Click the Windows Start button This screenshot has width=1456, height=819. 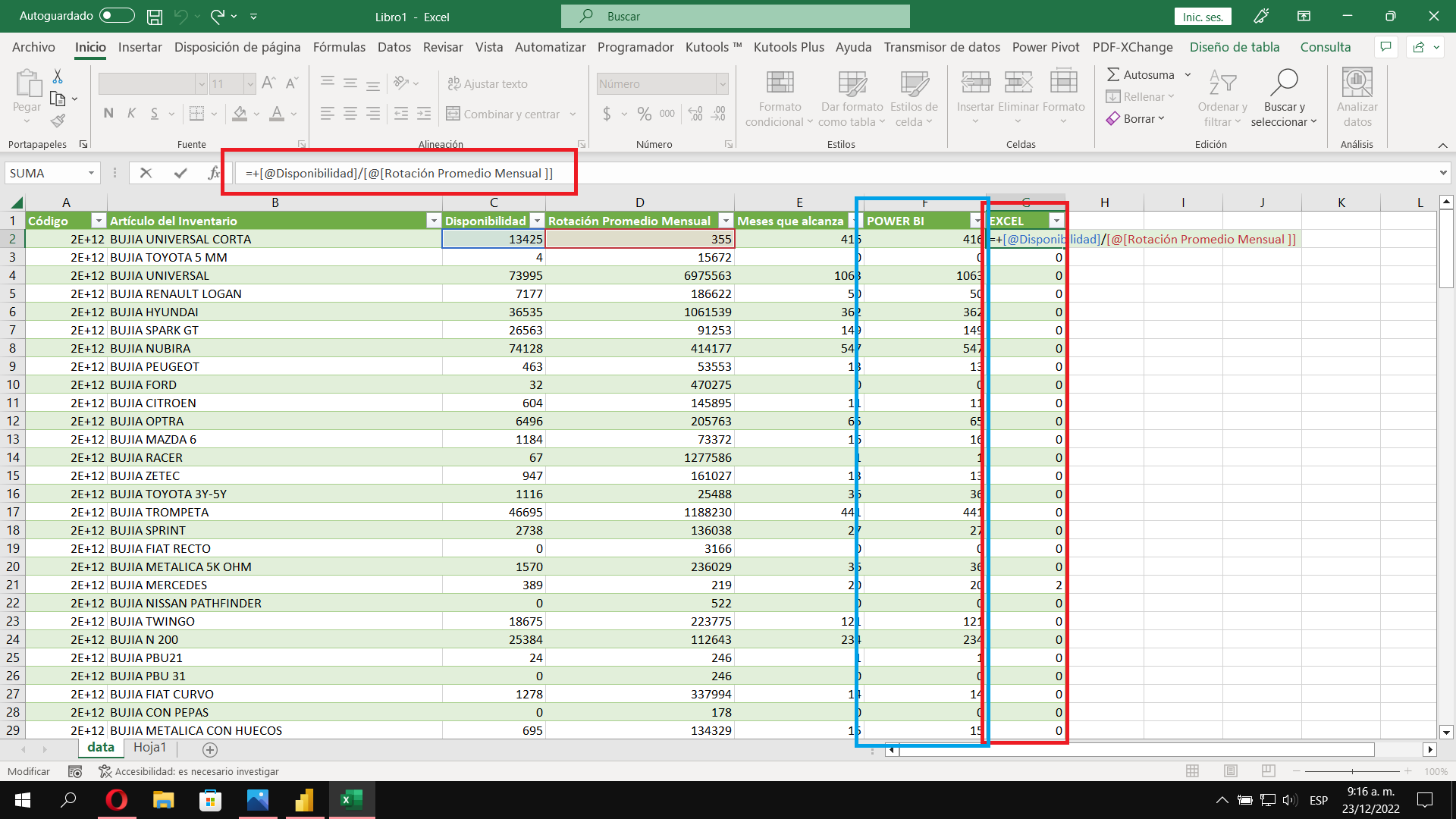(x=23, y=800)
